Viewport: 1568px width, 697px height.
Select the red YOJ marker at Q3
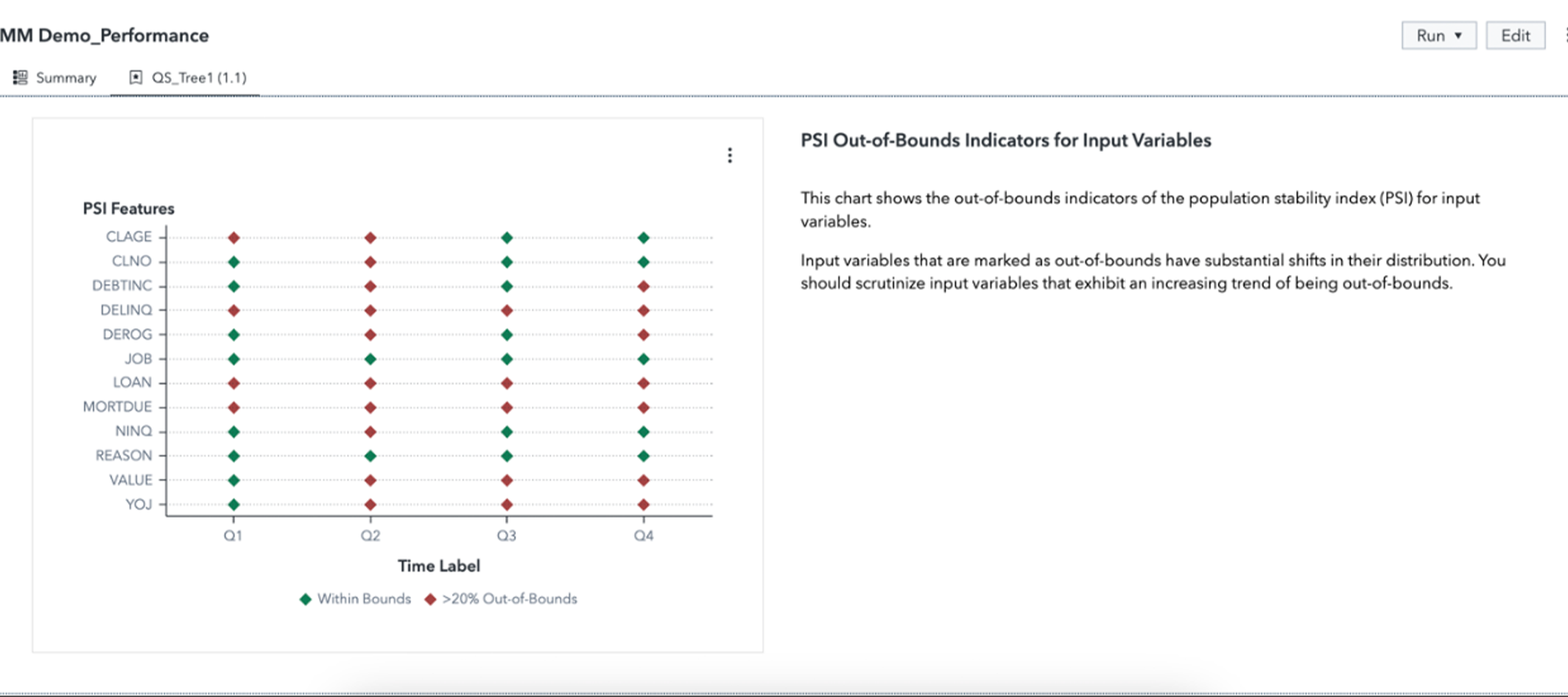click(507, 504)
